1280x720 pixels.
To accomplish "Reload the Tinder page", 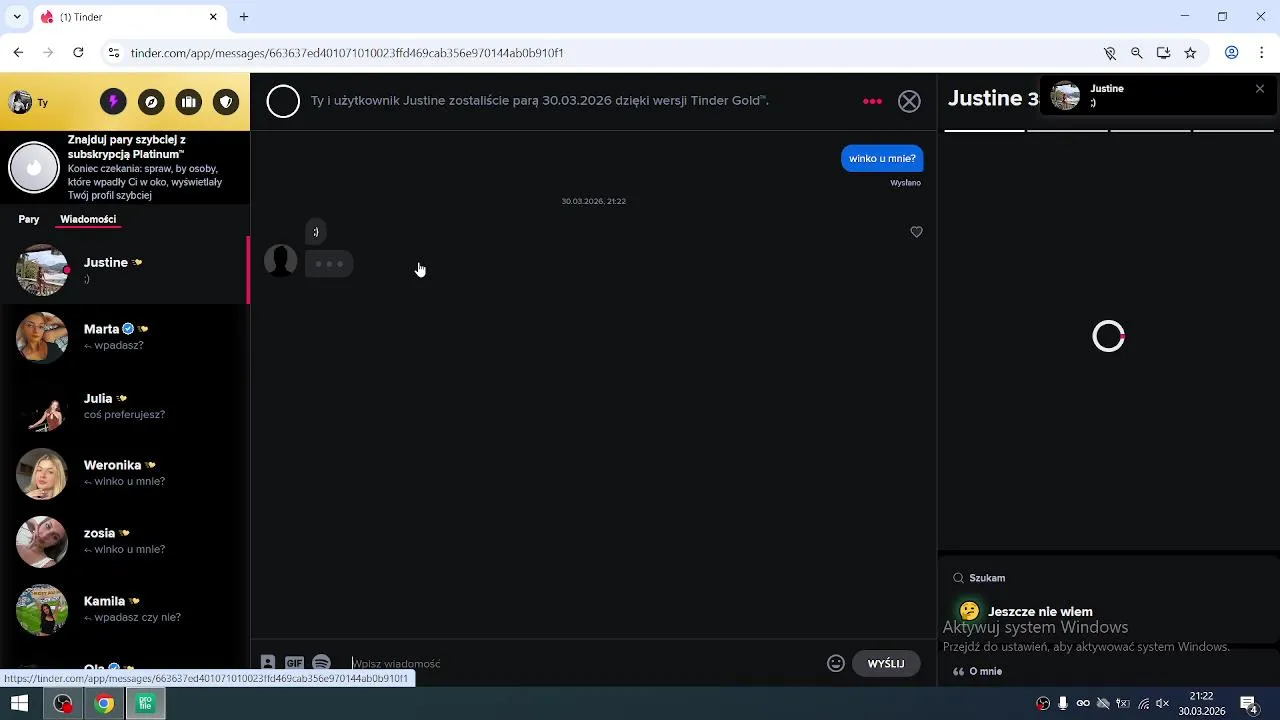I will point(78,53).
